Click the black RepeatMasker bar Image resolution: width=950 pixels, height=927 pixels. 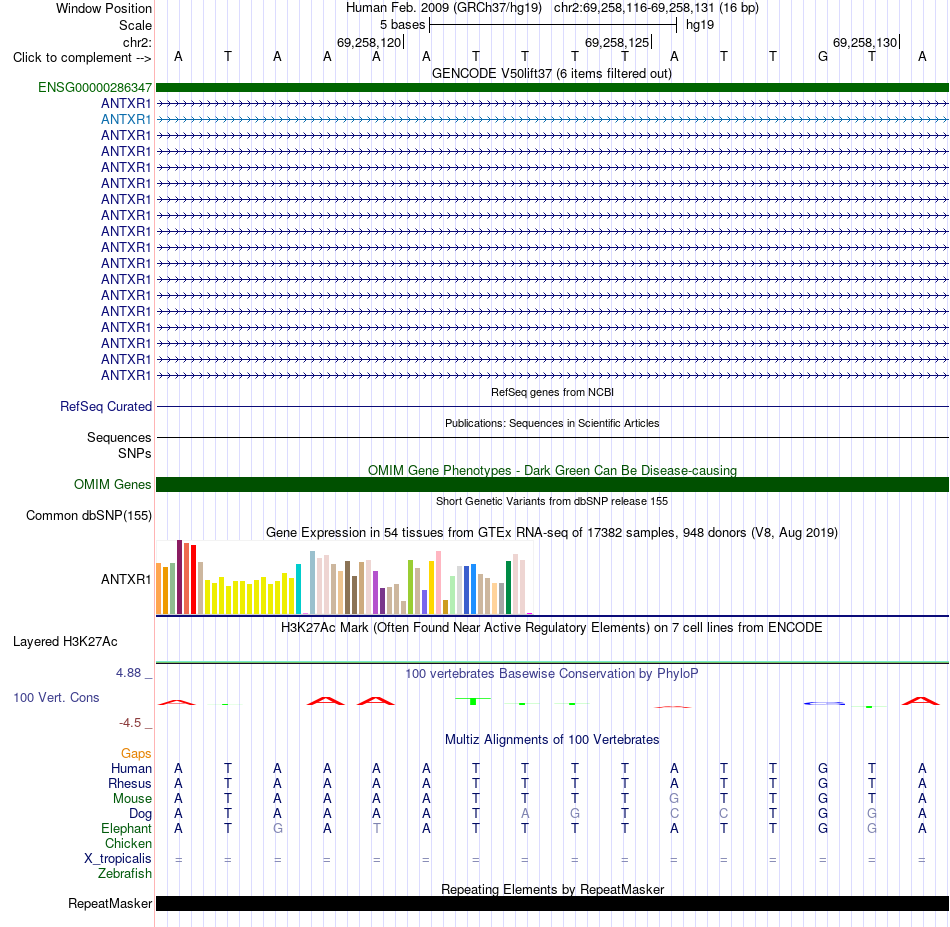click(x=552, y=903)
